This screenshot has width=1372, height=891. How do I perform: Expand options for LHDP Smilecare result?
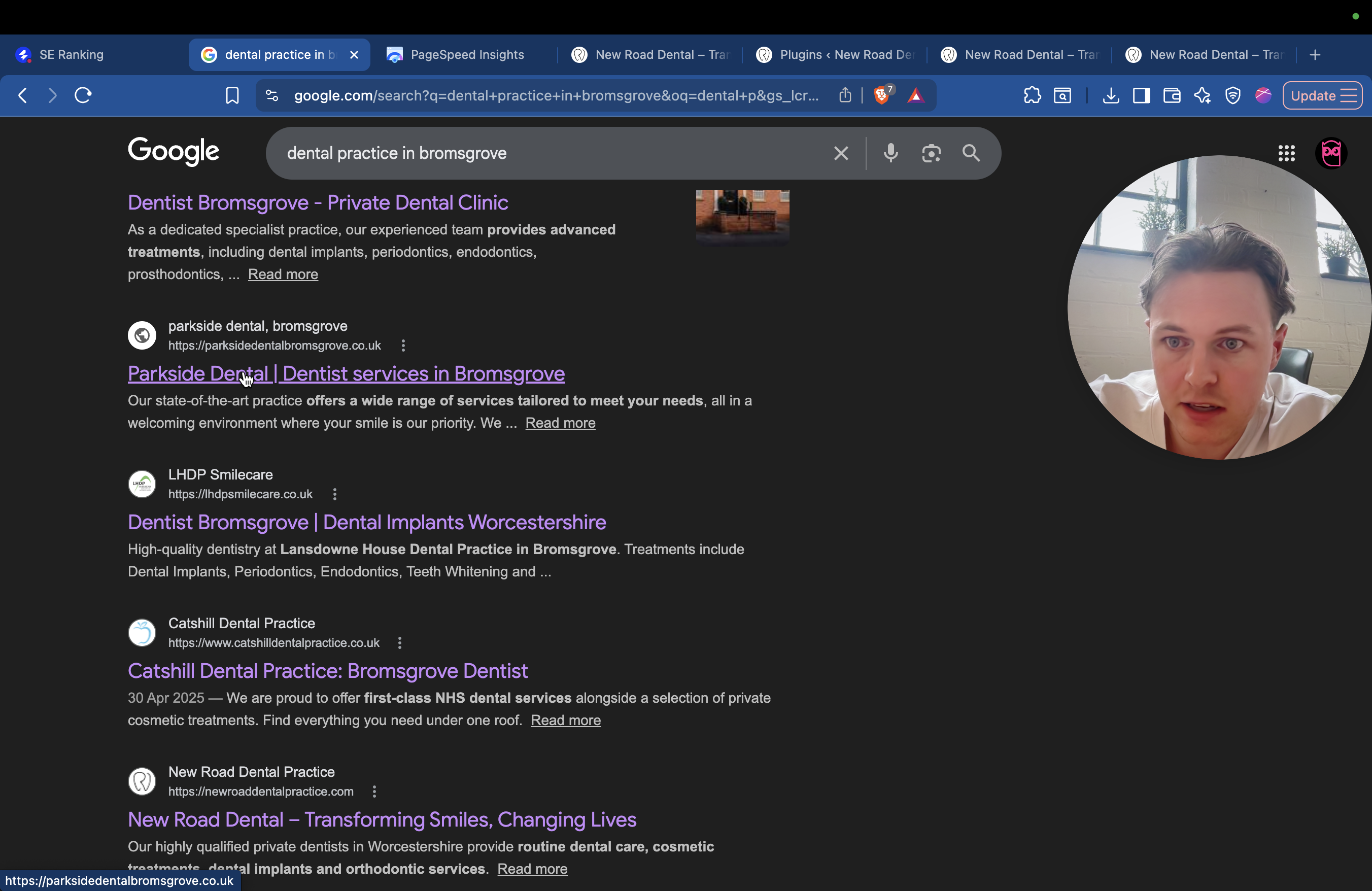[334, 495]
